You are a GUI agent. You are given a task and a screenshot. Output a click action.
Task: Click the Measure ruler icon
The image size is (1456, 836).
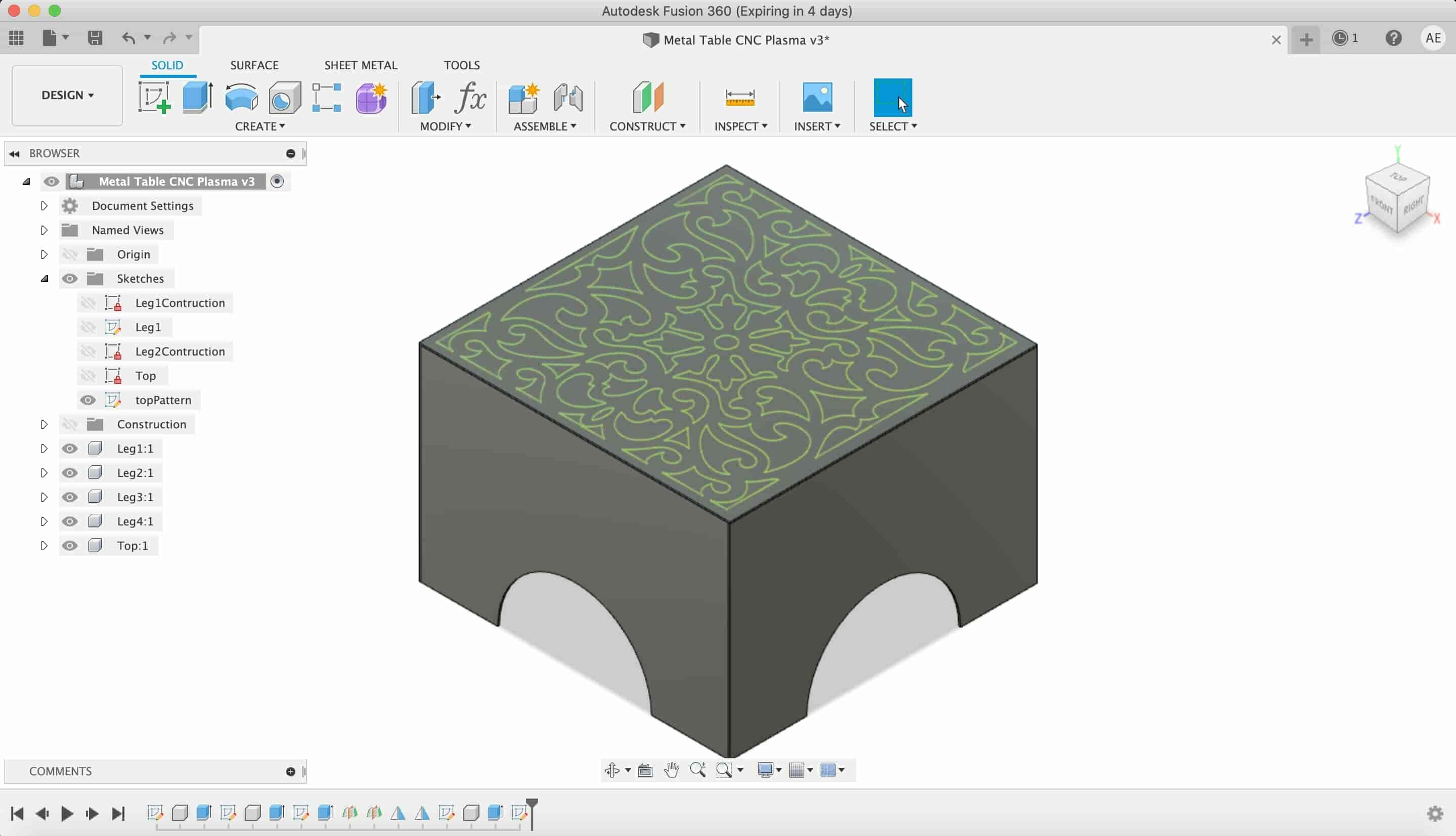click(740, 97)
